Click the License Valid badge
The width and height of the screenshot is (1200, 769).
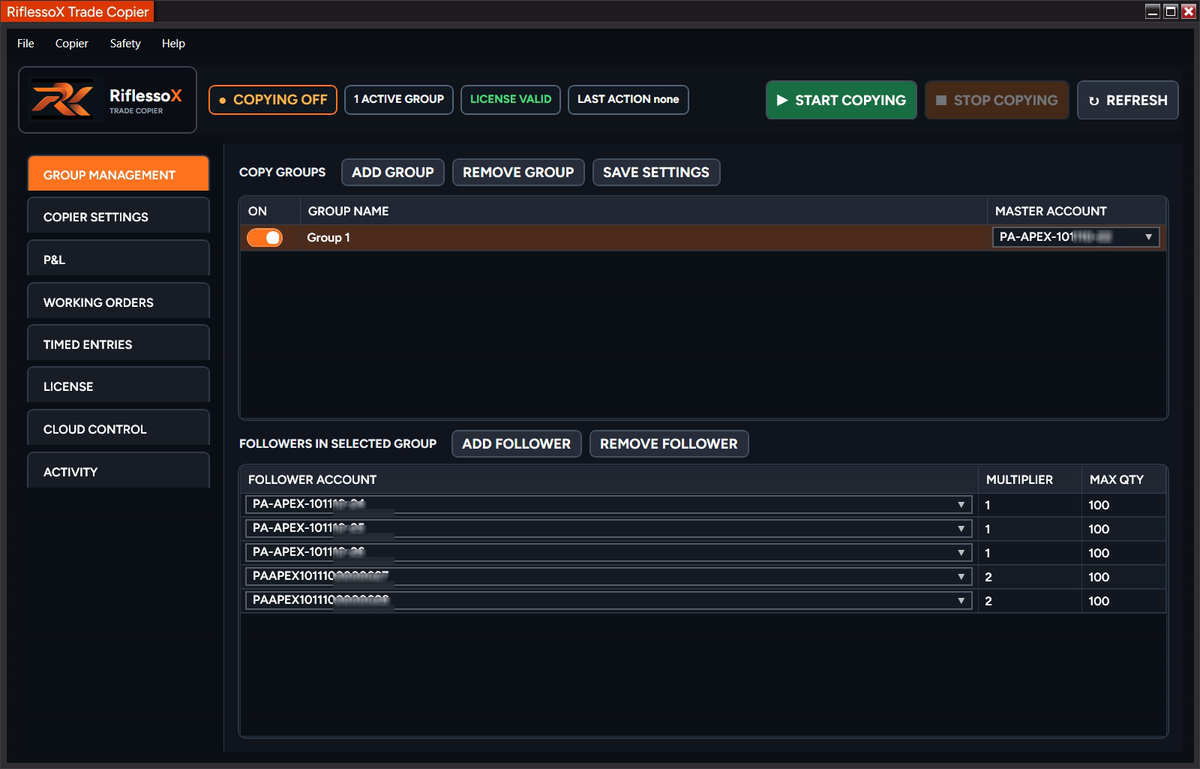point(511,100)
